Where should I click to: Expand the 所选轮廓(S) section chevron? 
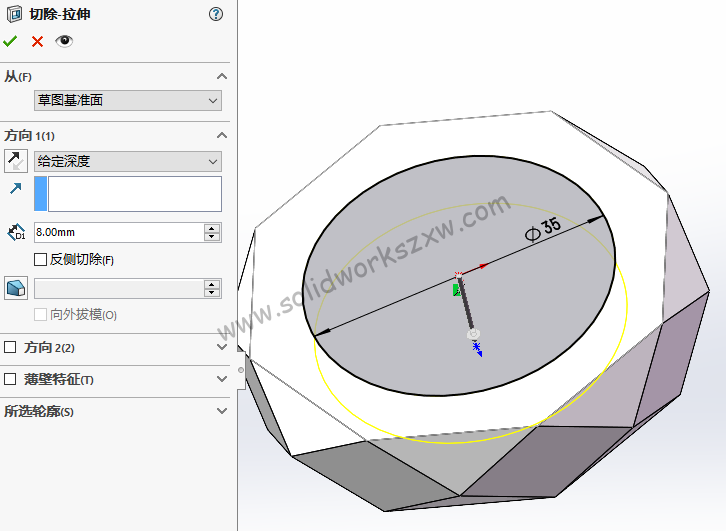click(x=222, y=411)
